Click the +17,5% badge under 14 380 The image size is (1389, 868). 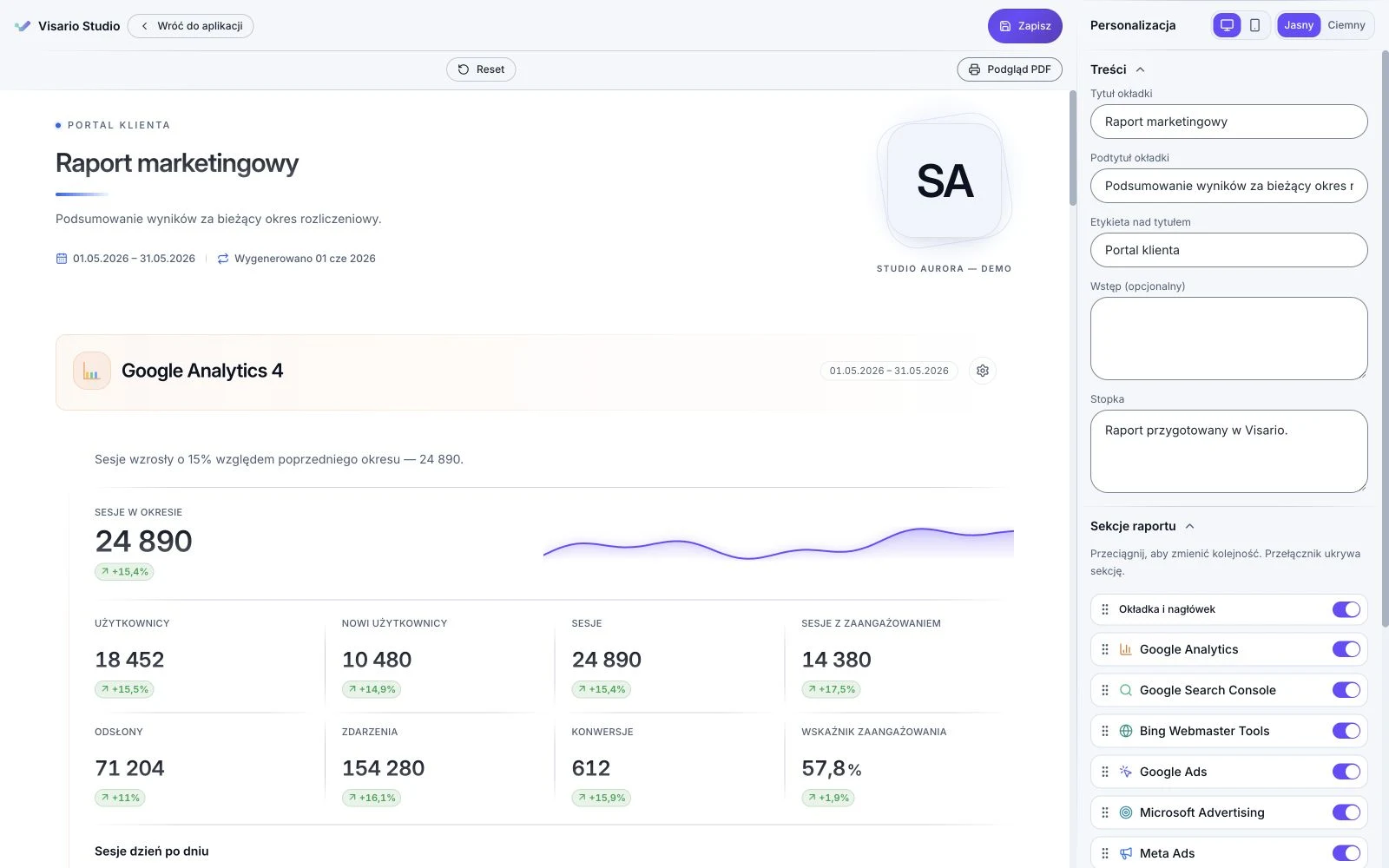[x=831, y=689]
